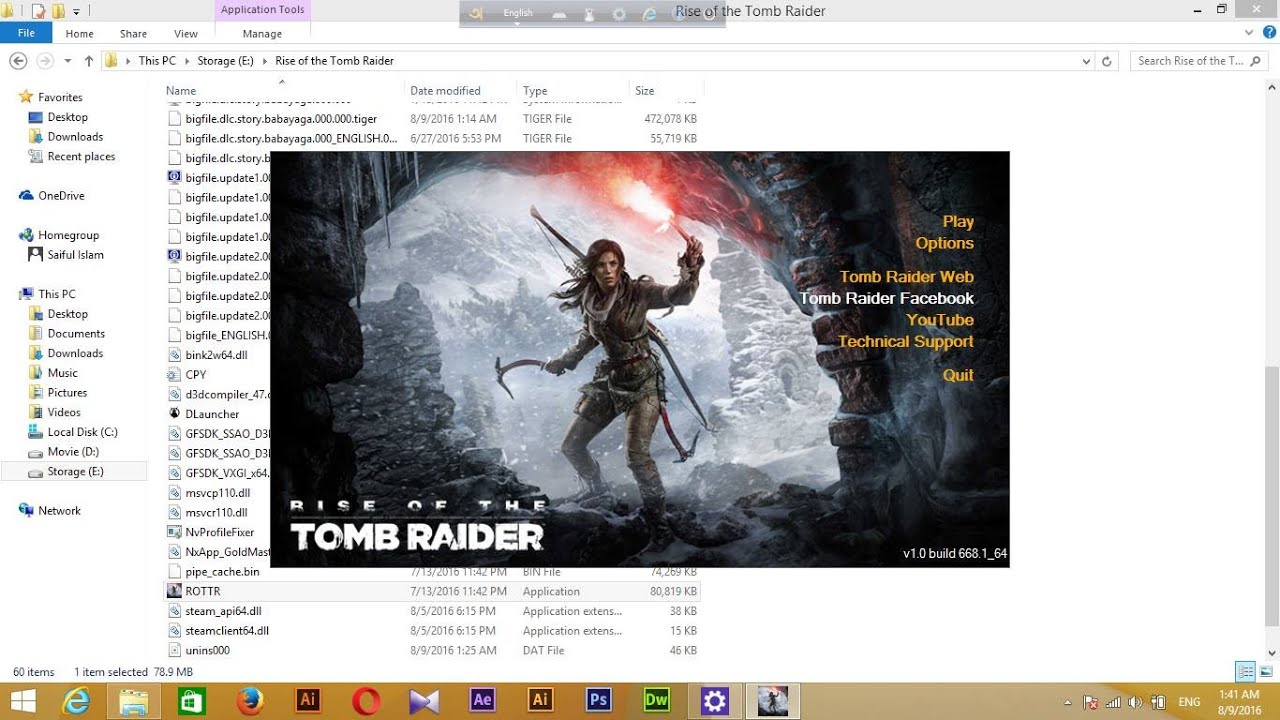Viewport: 1280px width, 720px height.
Task: Quit the Tomb Raider launcher
Action: pyautogui.click(x=958, y=375)
